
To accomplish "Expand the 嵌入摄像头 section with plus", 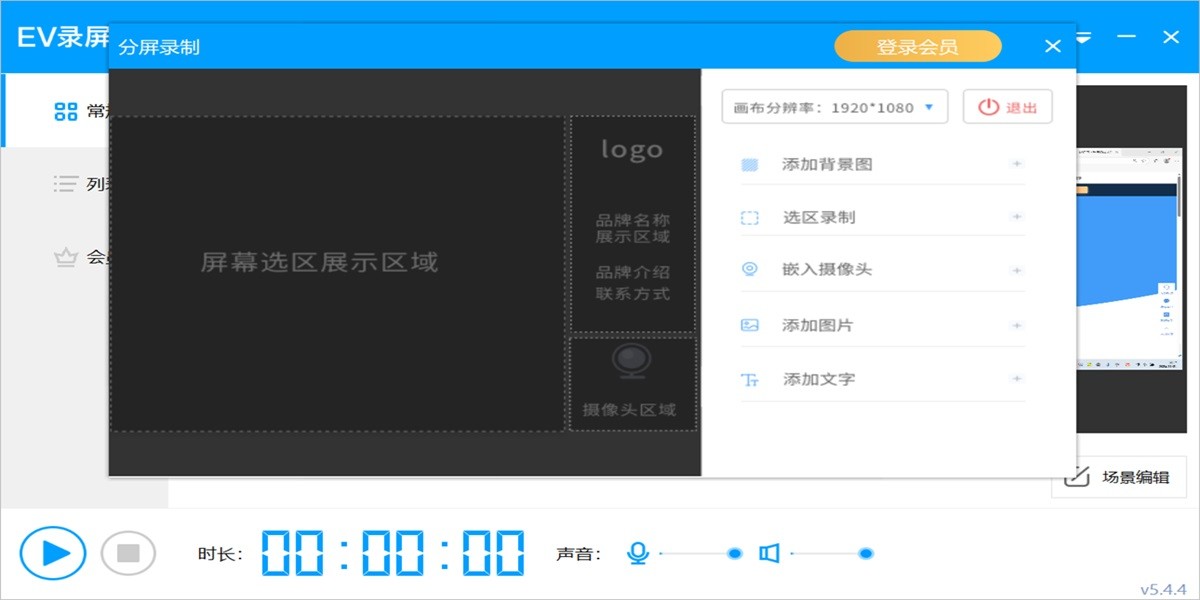I will pos(1017,271).
